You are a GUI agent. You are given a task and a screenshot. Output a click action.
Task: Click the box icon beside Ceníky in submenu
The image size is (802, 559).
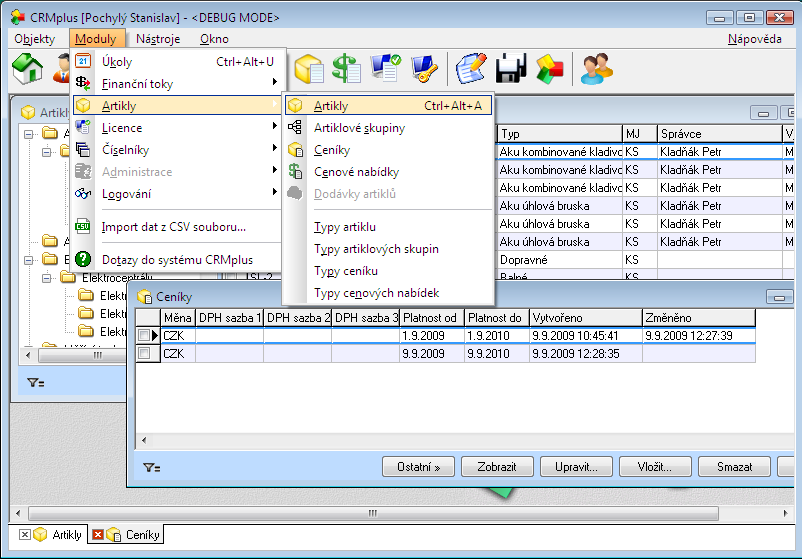click(295, 149)
